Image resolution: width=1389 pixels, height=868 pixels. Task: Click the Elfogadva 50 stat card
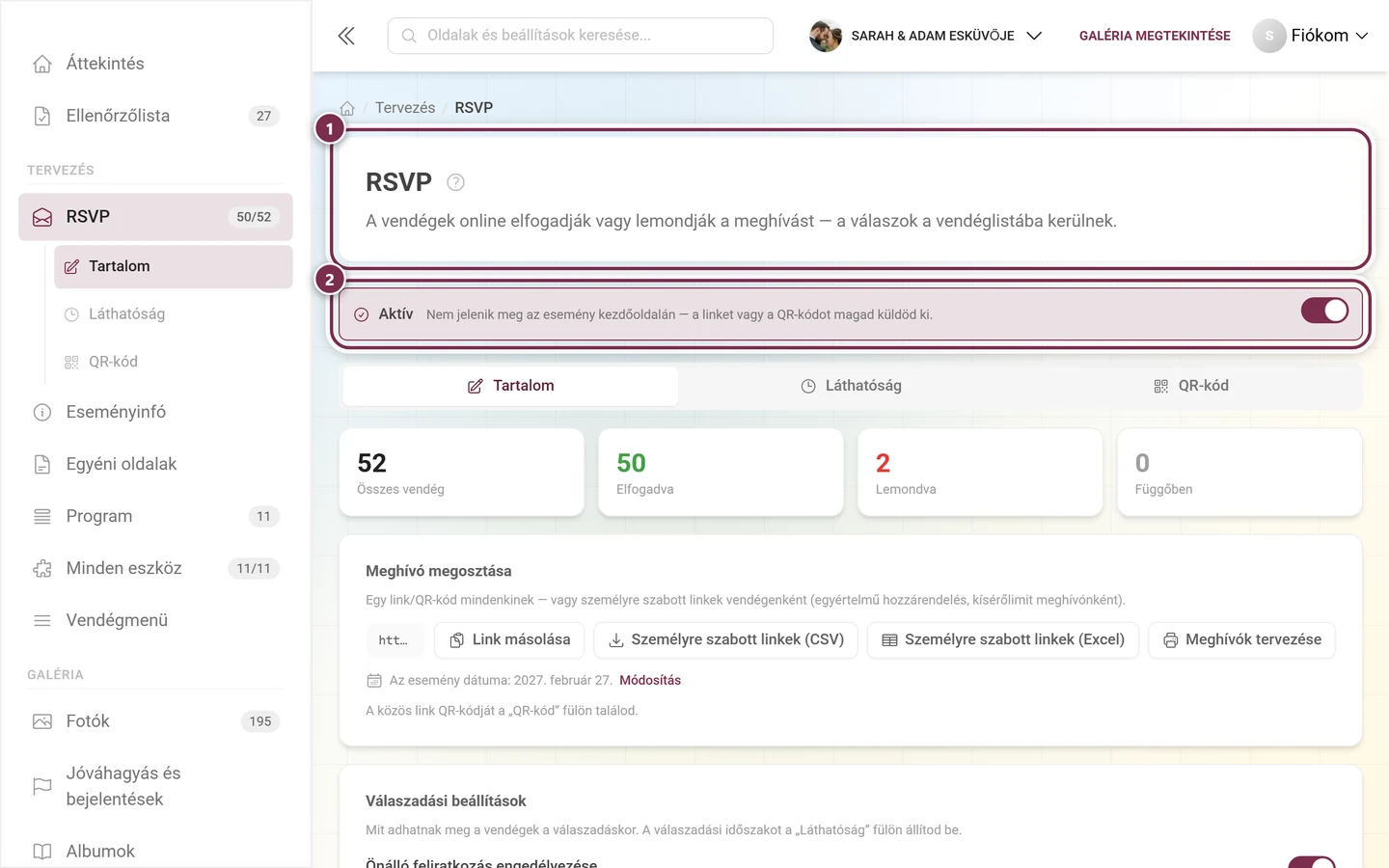(721, 473)
